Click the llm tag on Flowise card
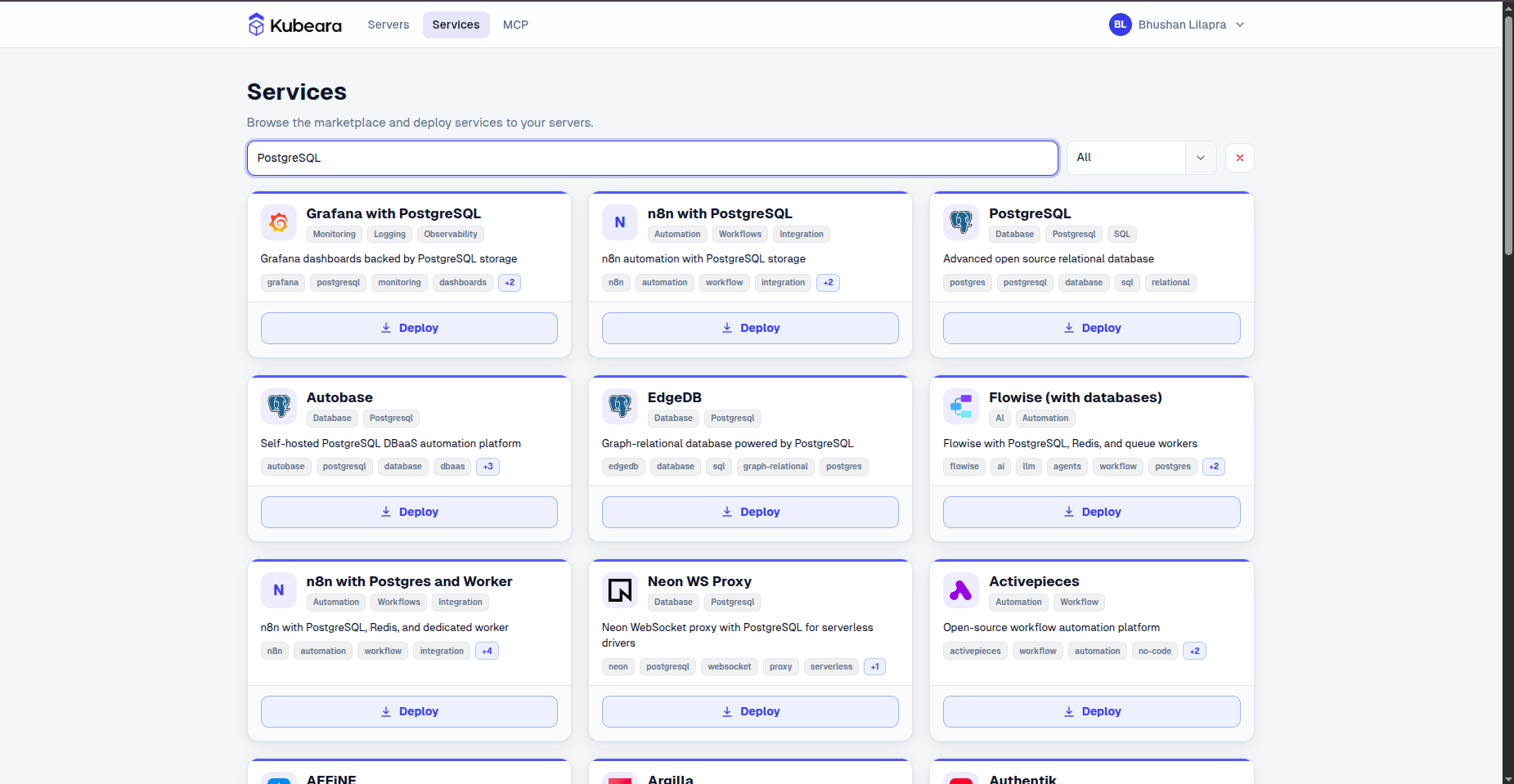Image resolution: width=1514 pixels, height=784 pixels. click(1029, 467)
